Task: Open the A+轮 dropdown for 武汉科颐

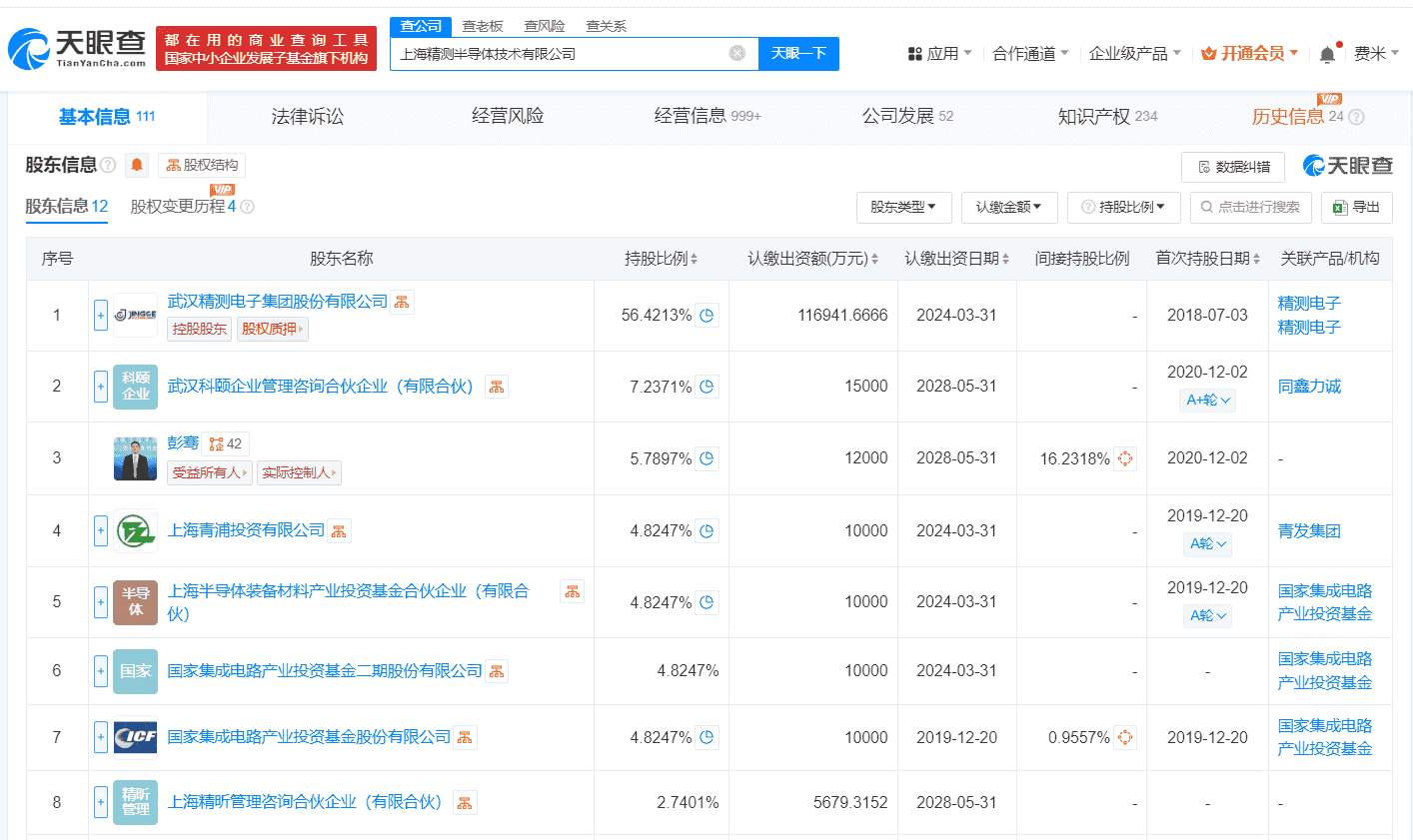Action: tap(1207, 400)
